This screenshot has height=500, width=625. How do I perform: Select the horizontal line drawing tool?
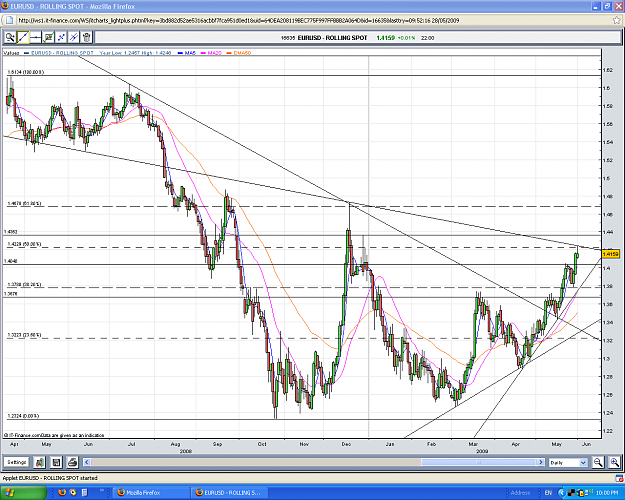[35, 37]
